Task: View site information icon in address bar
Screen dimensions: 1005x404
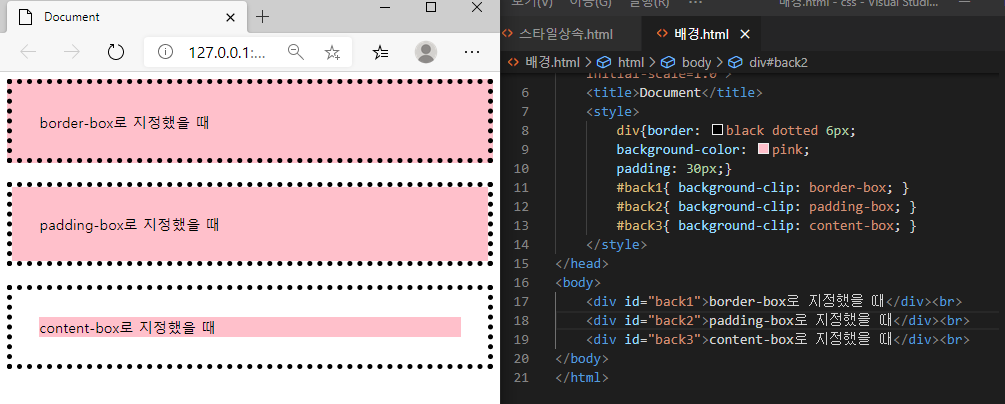Action: pyautogui.click(x=165, y=52)
